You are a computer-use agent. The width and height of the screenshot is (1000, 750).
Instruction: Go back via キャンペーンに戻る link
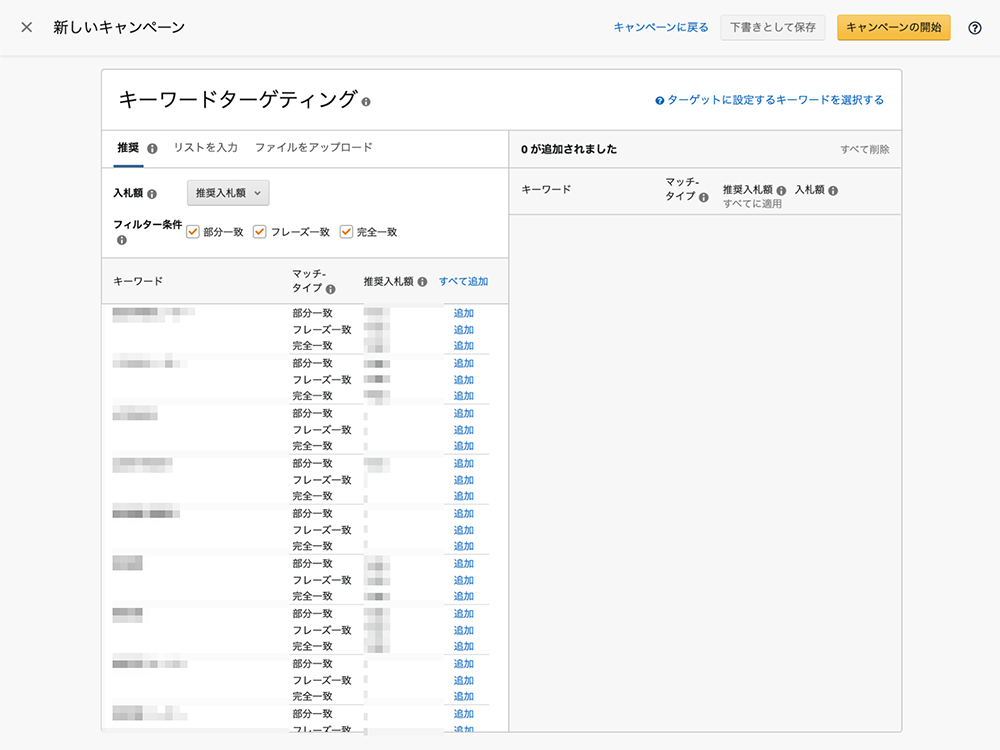pyautogui.click(x=661, y=27)
